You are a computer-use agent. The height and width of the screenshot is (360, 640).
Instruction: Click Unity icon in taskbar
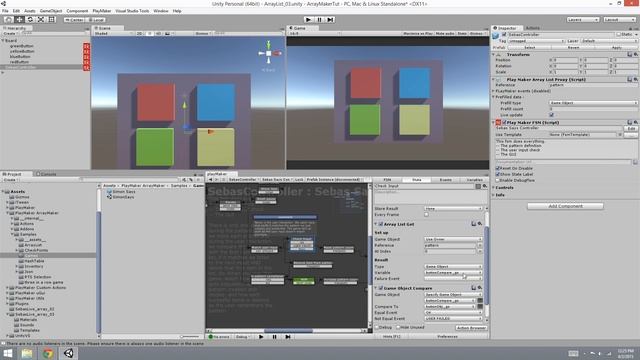tap(69, 353)
